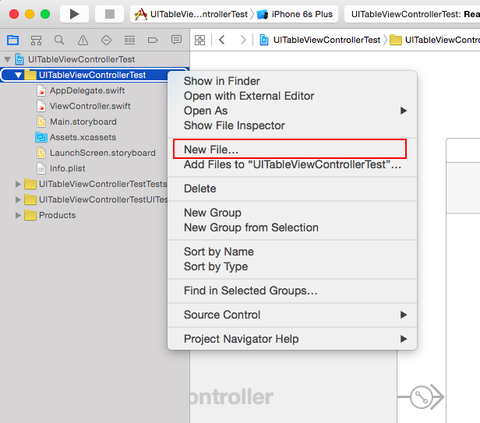480x423 pixels.
Task: Click the Xcode scheme app icon
Action: point(141,14)
